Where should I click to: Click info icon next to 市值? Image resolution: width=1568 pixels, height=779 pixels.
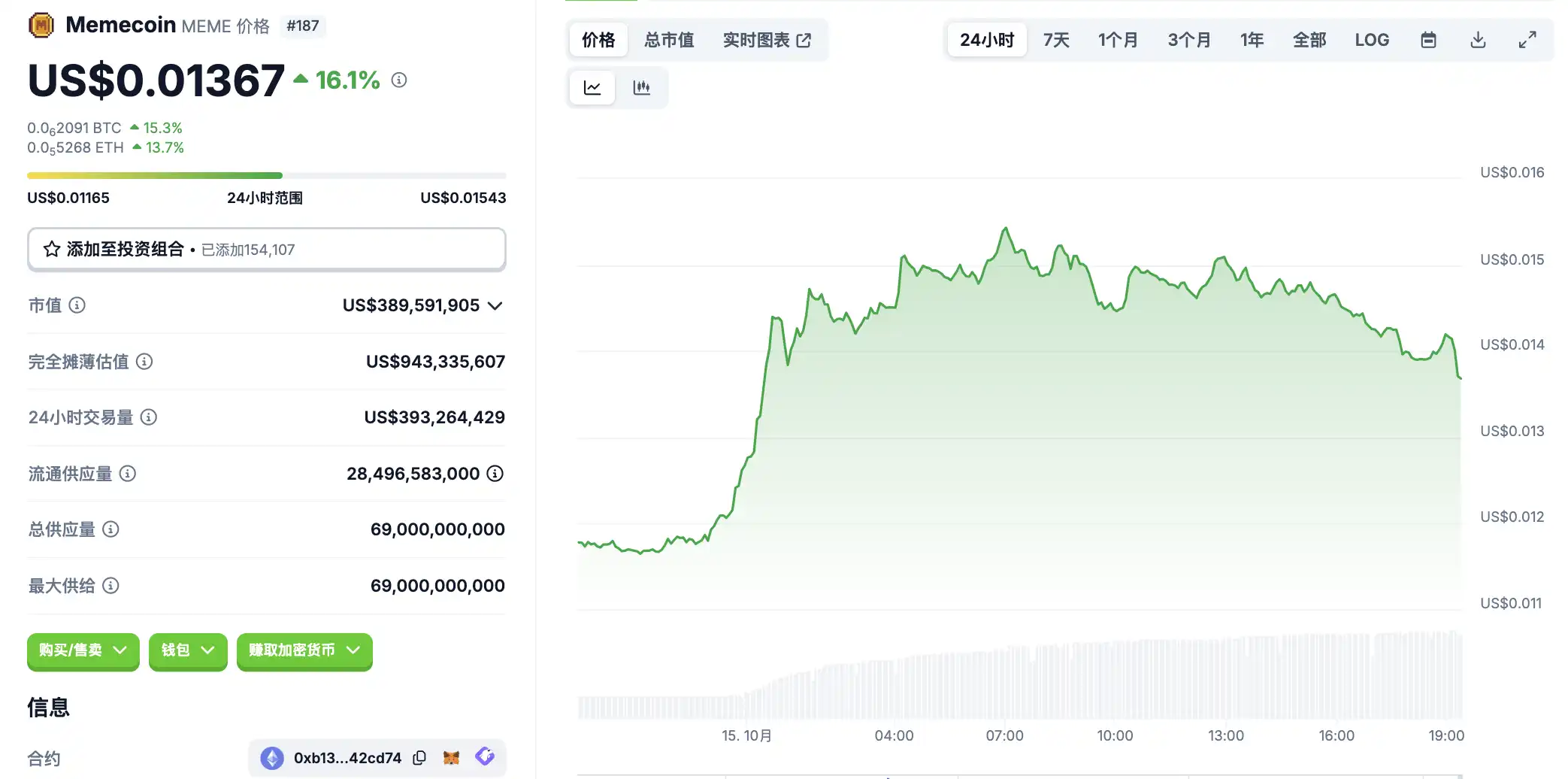point(77,305)
